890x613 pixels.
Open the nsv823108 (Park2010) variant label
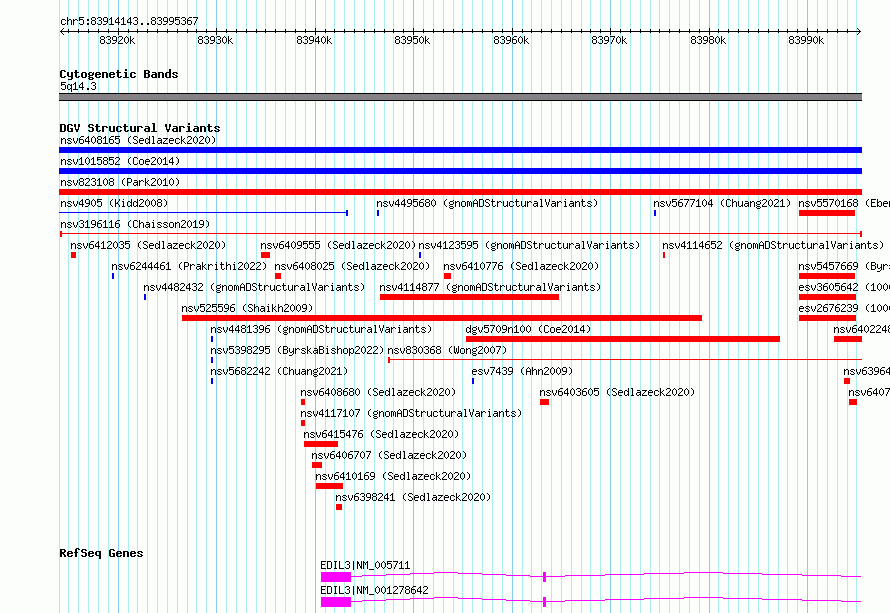coord(120,182)
